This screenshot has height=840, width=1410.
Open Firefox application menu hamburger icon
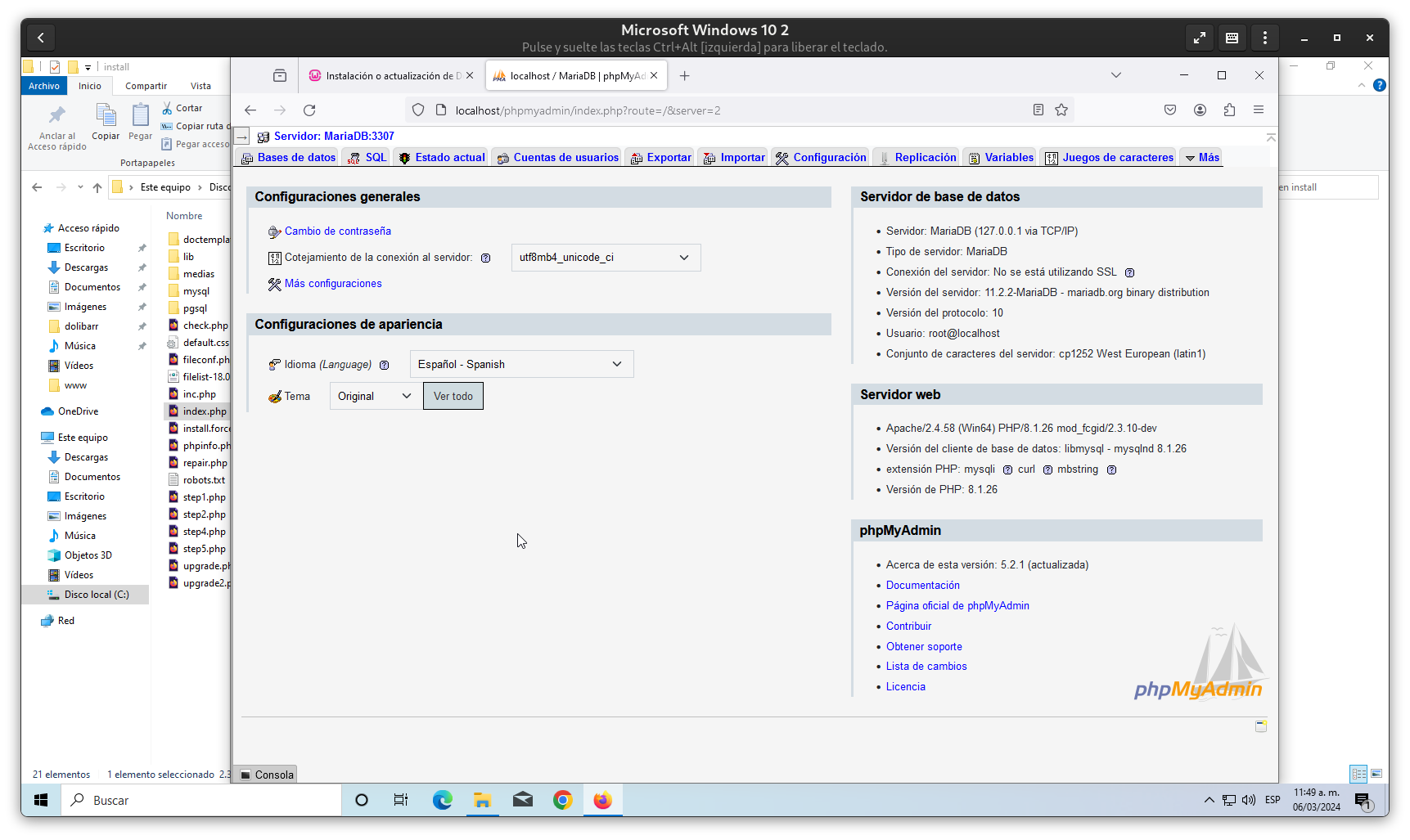tap(1259, 110)
